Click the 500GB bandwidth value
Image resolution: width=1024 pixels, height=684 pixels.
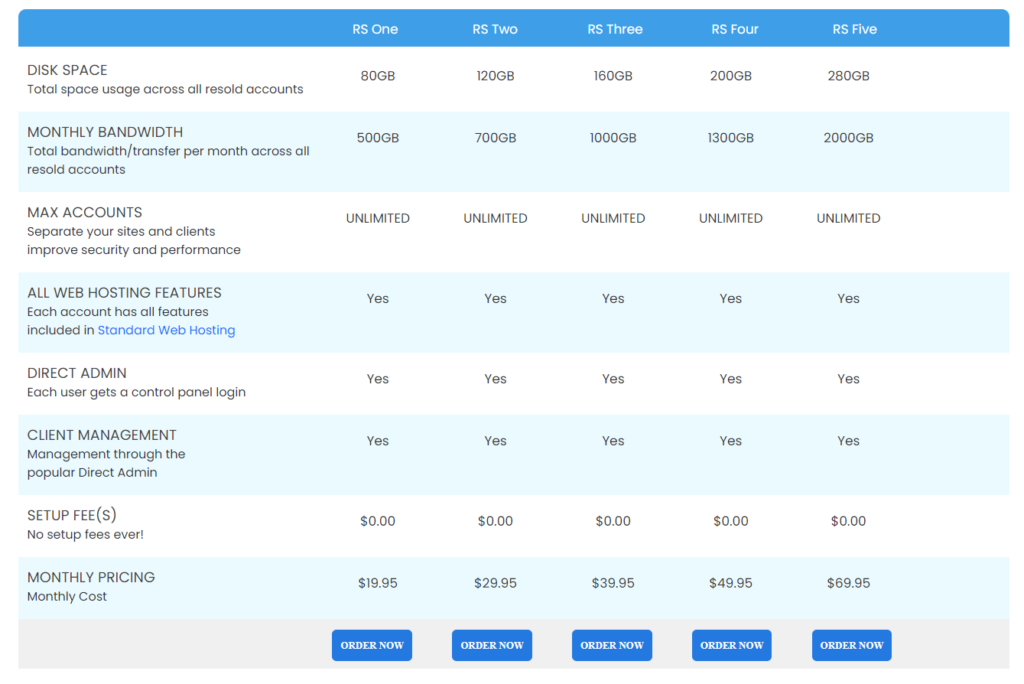point(377,138)
